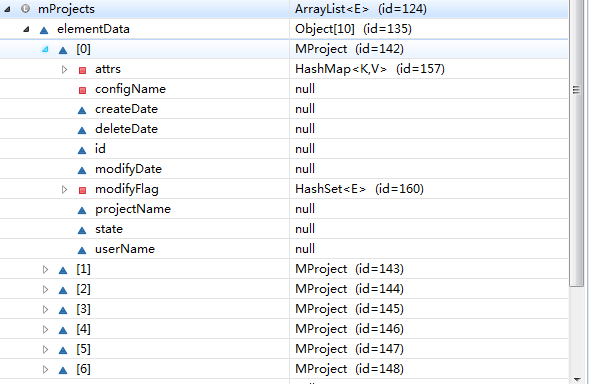Viewport: 589px width, 384px height.
Task: Select the configName field row
Action: [284, 89]
